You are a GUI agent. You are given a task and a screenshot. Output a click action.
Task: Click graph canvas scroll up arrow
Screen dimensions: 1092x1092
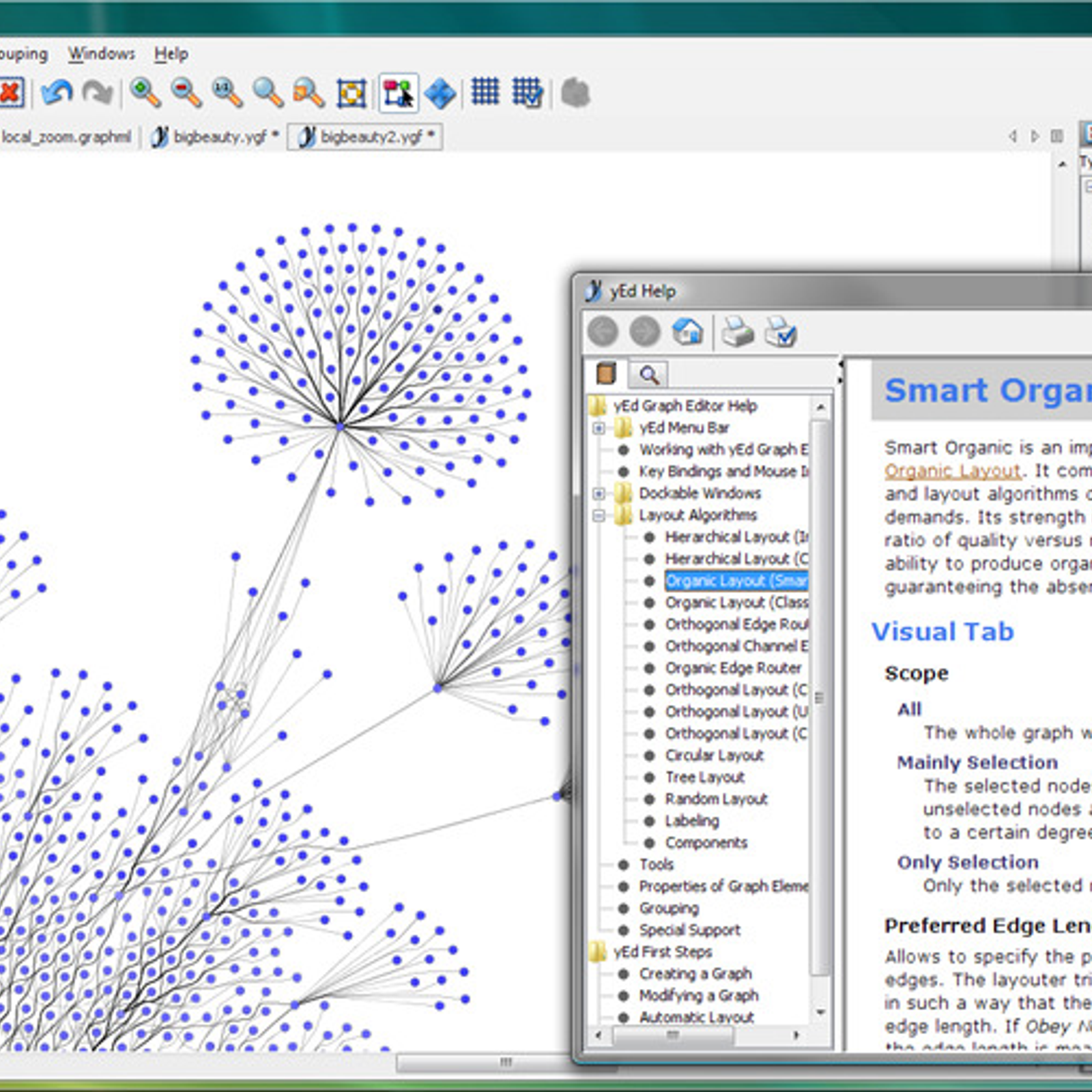point(1063,164)
